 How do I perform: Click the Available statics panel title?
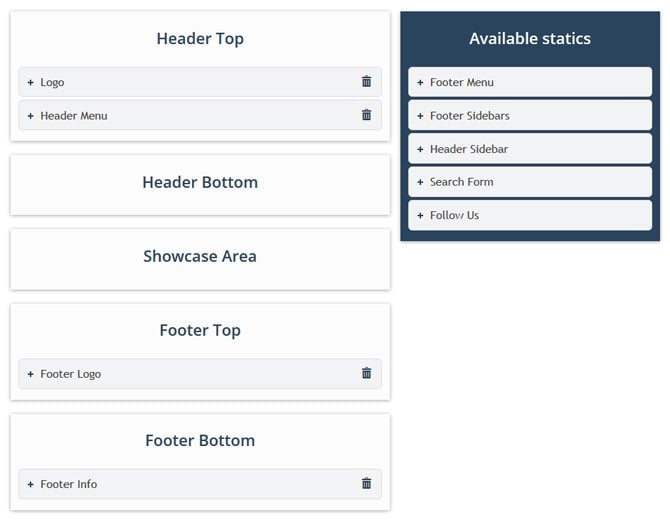coord(530,39)
